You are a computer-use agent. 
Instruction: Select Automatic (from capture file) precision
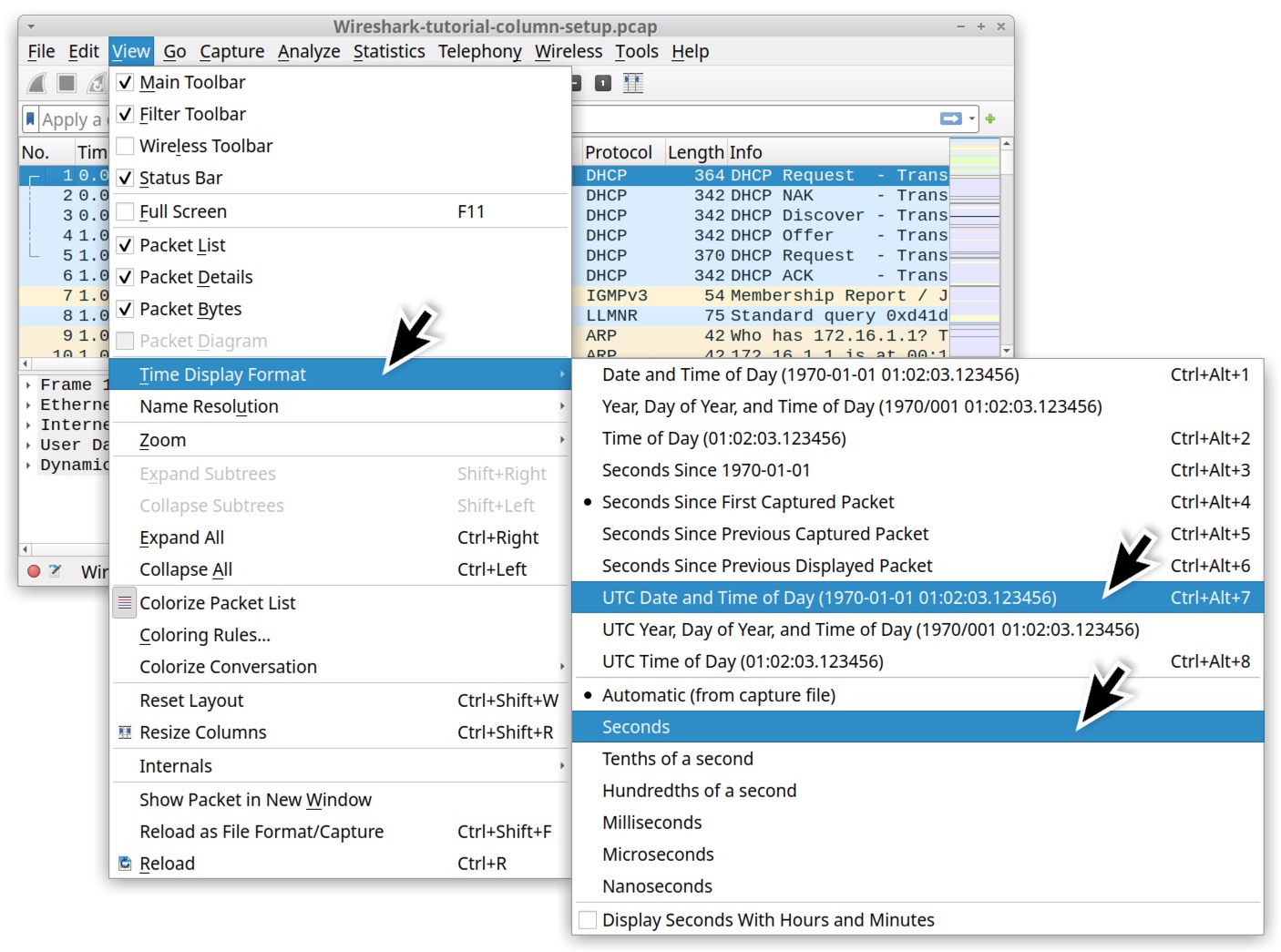(917, 695)
